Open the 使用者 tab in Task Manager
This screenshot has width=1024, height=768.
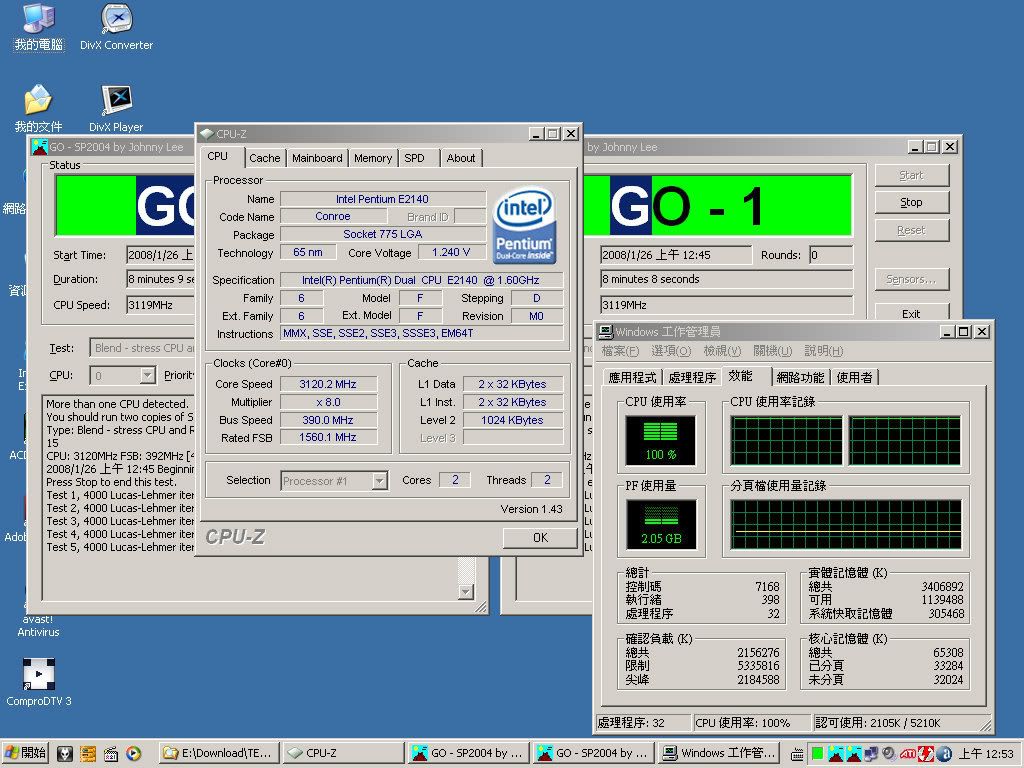tap(854, 377)
